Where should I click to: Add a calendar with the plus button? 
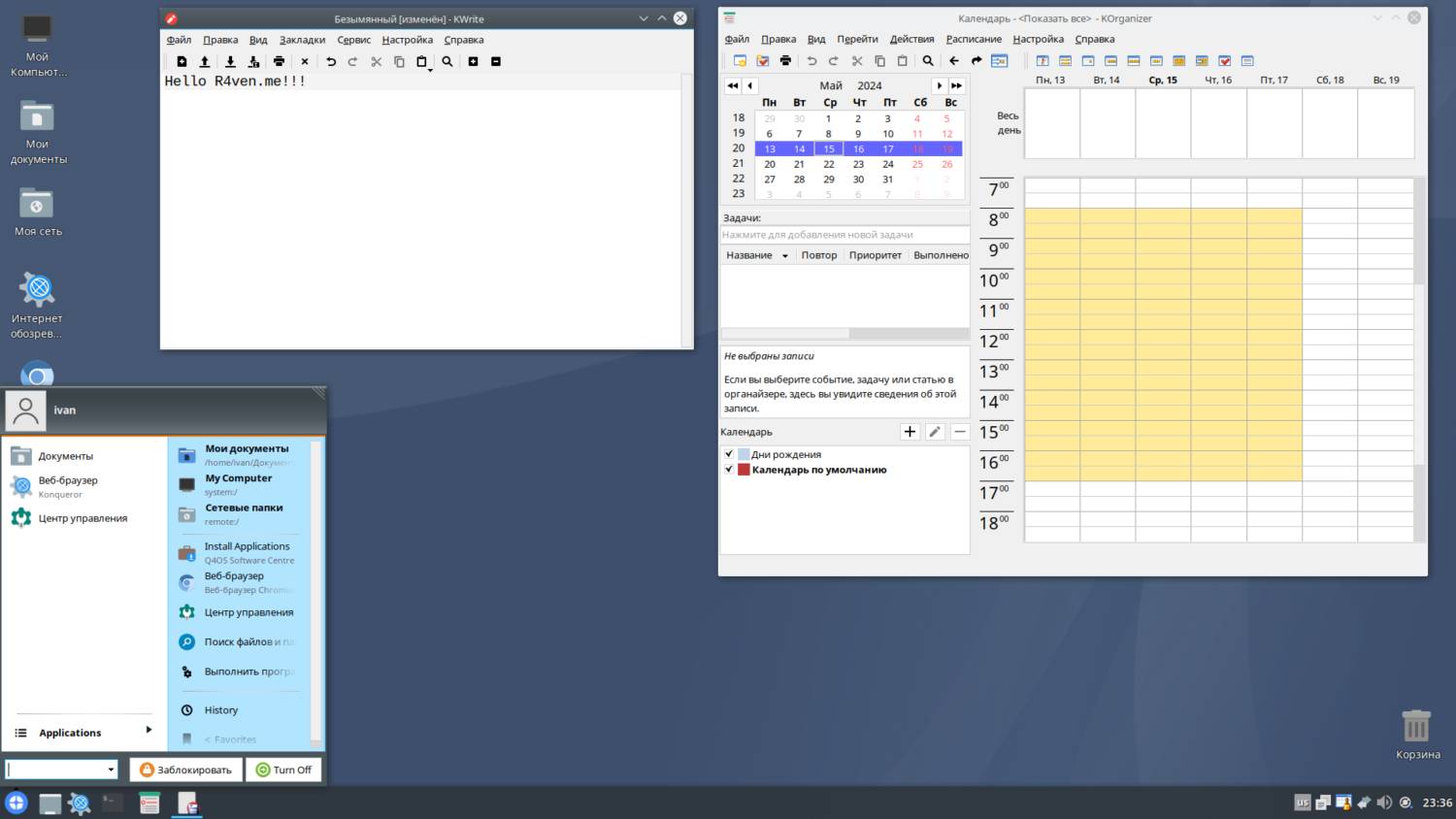pos(910,432)
